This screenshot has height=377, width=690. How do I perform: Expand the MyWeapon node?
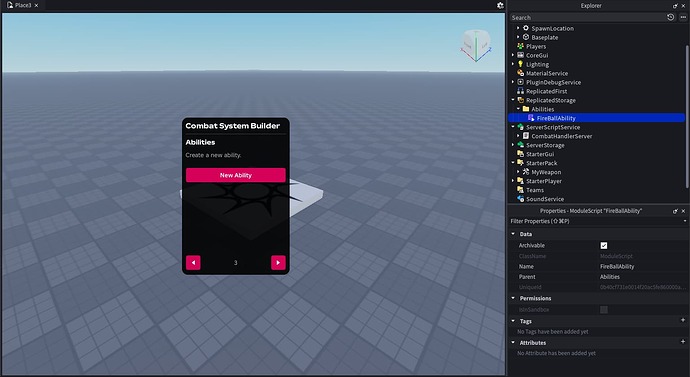[x=518, y=172]
